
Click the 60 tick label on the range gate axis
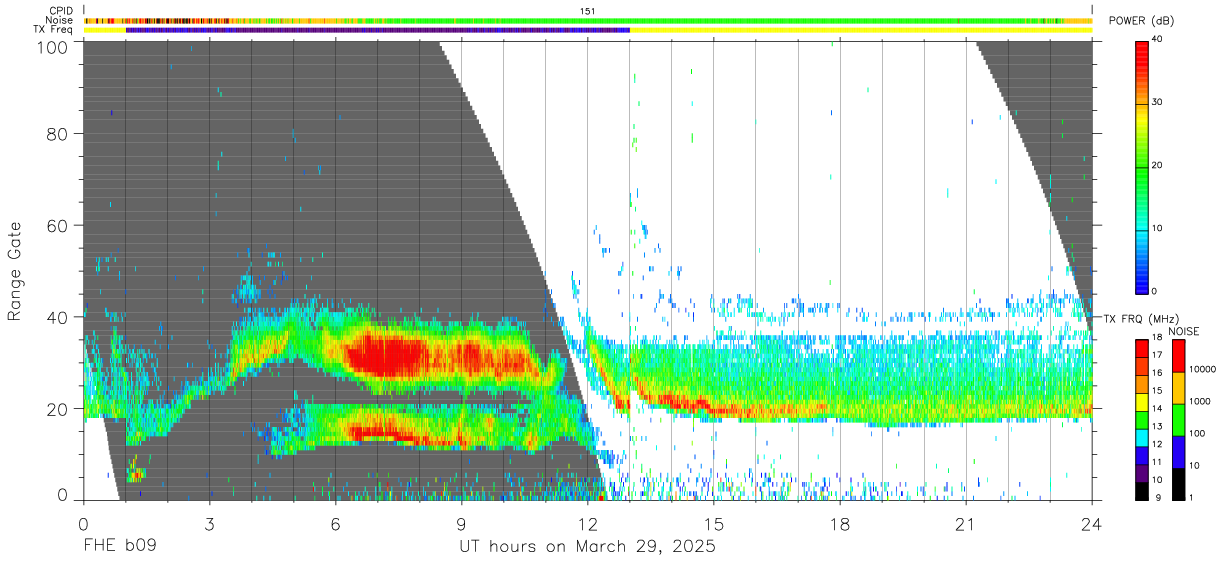57,226
